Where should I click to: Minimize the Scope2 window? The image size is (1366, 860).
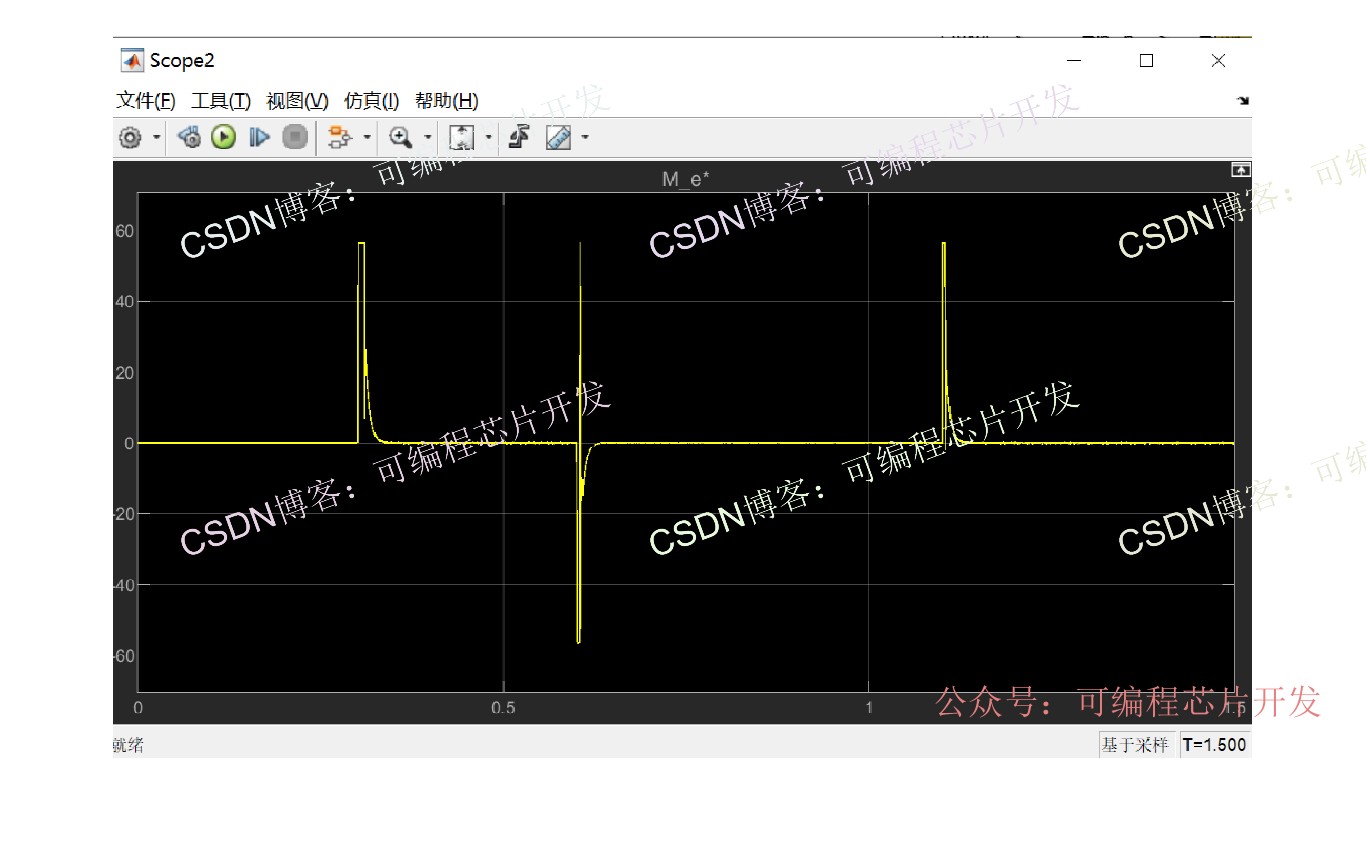pos(1074,61)
